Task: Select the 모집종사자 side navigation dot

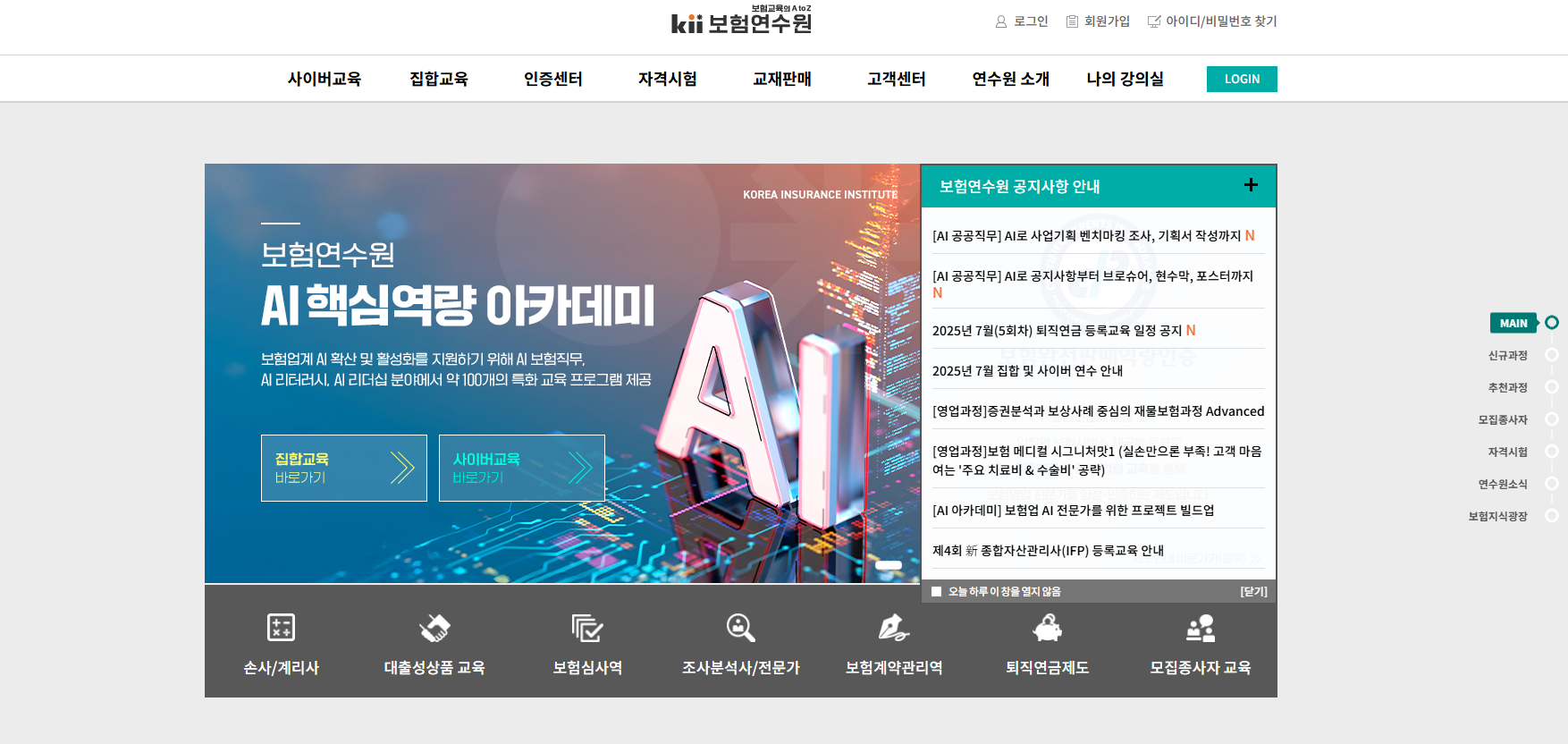Action: tap(1552, 419)
